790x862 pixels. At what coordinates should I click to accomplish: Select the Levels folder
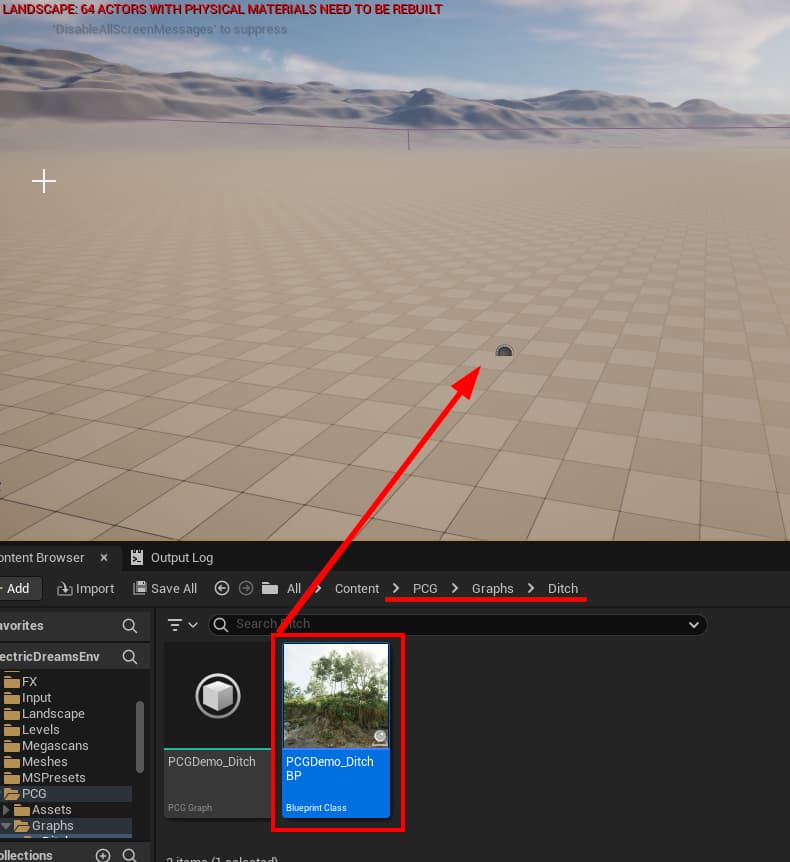click(40, 730)
